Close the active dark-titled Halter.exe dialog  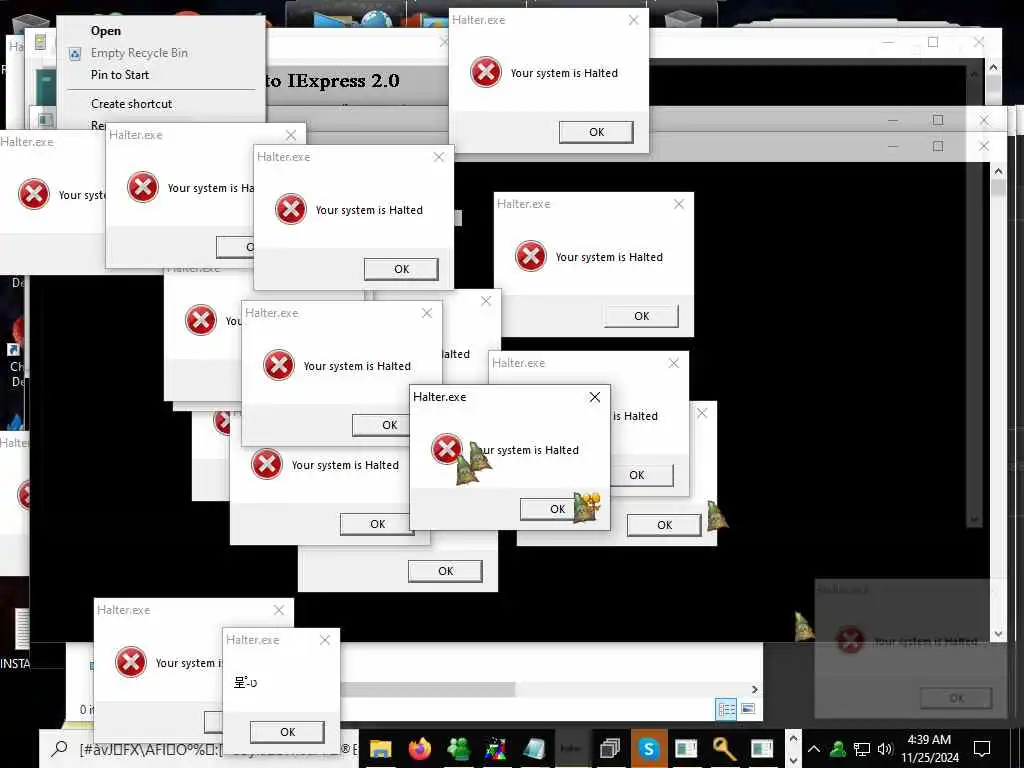(595, 397)
